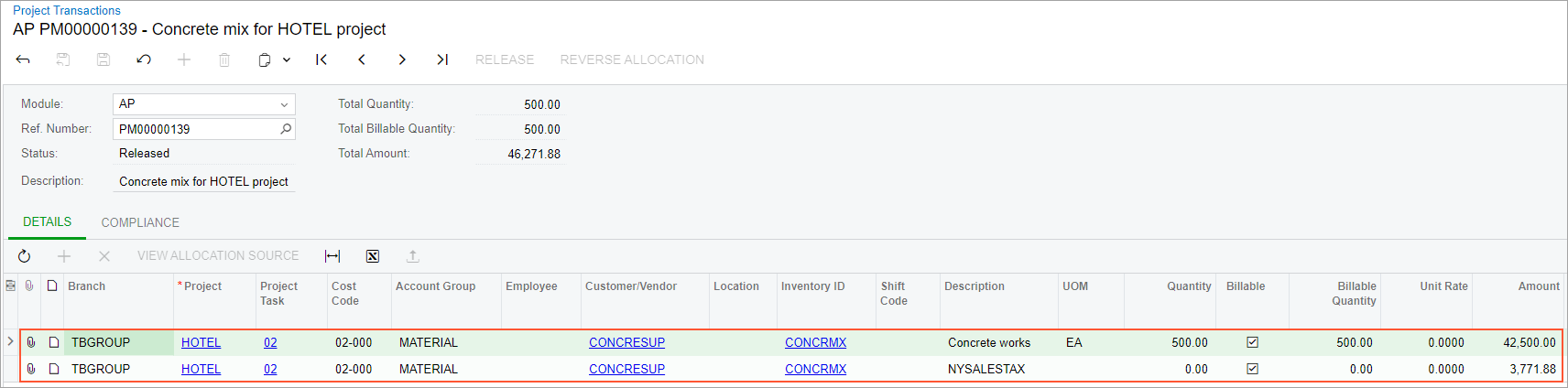The height and width of the screenshot is (388, 1568).
Task: Switch to the Compliance tab
Action: coord(140,222)
